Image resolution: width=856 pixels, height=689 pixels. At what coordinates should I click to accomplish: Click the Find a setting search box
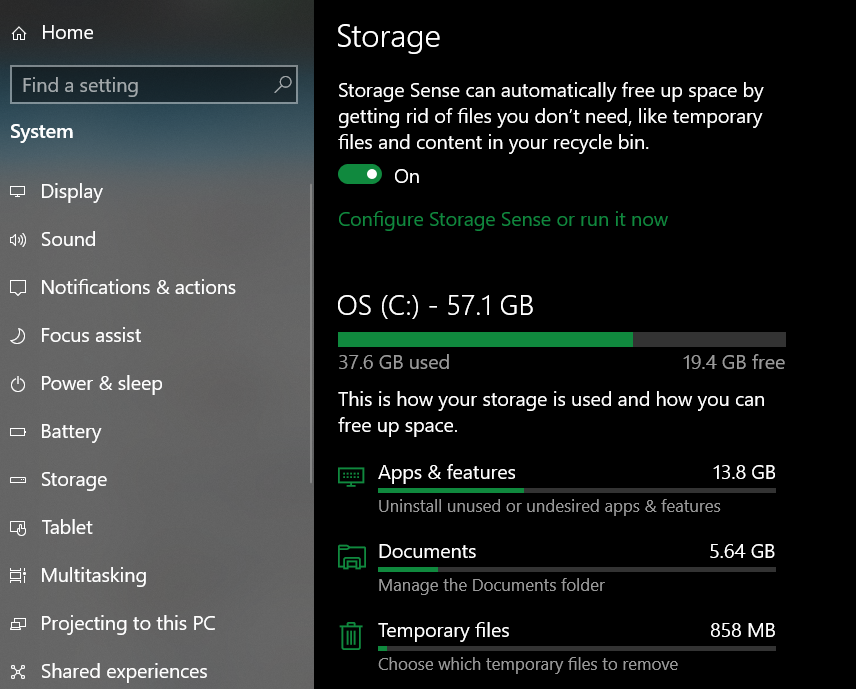[140, 86]
